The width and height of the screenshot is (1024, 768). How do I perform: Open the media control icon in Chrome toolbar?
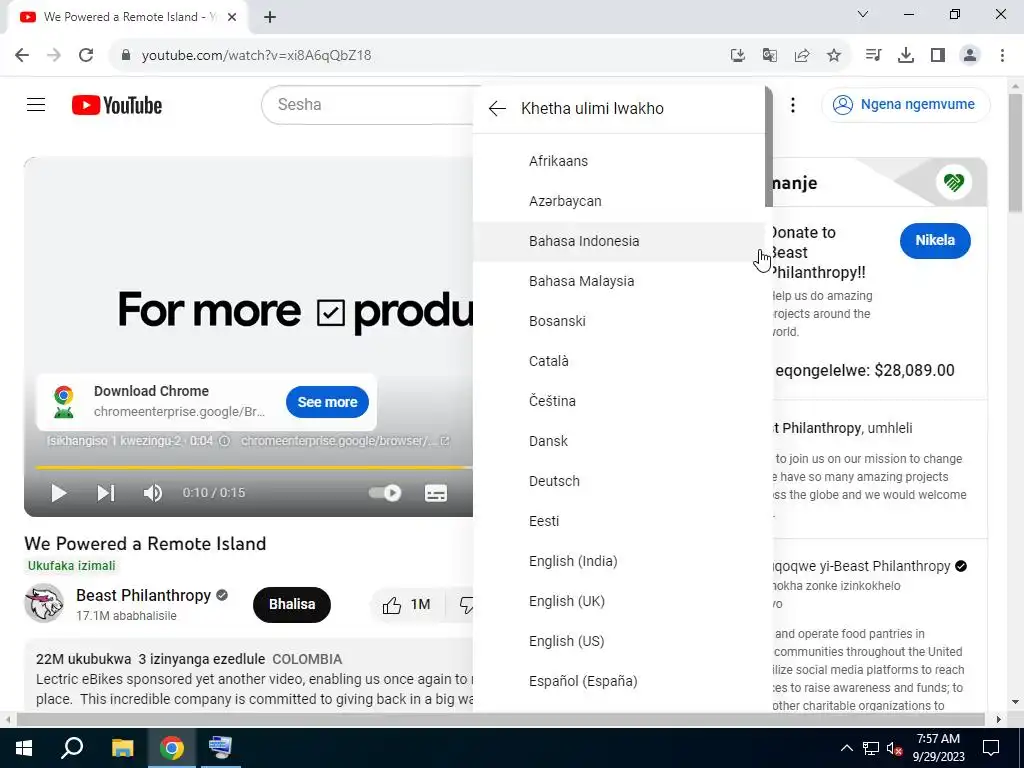coord(873,55)
